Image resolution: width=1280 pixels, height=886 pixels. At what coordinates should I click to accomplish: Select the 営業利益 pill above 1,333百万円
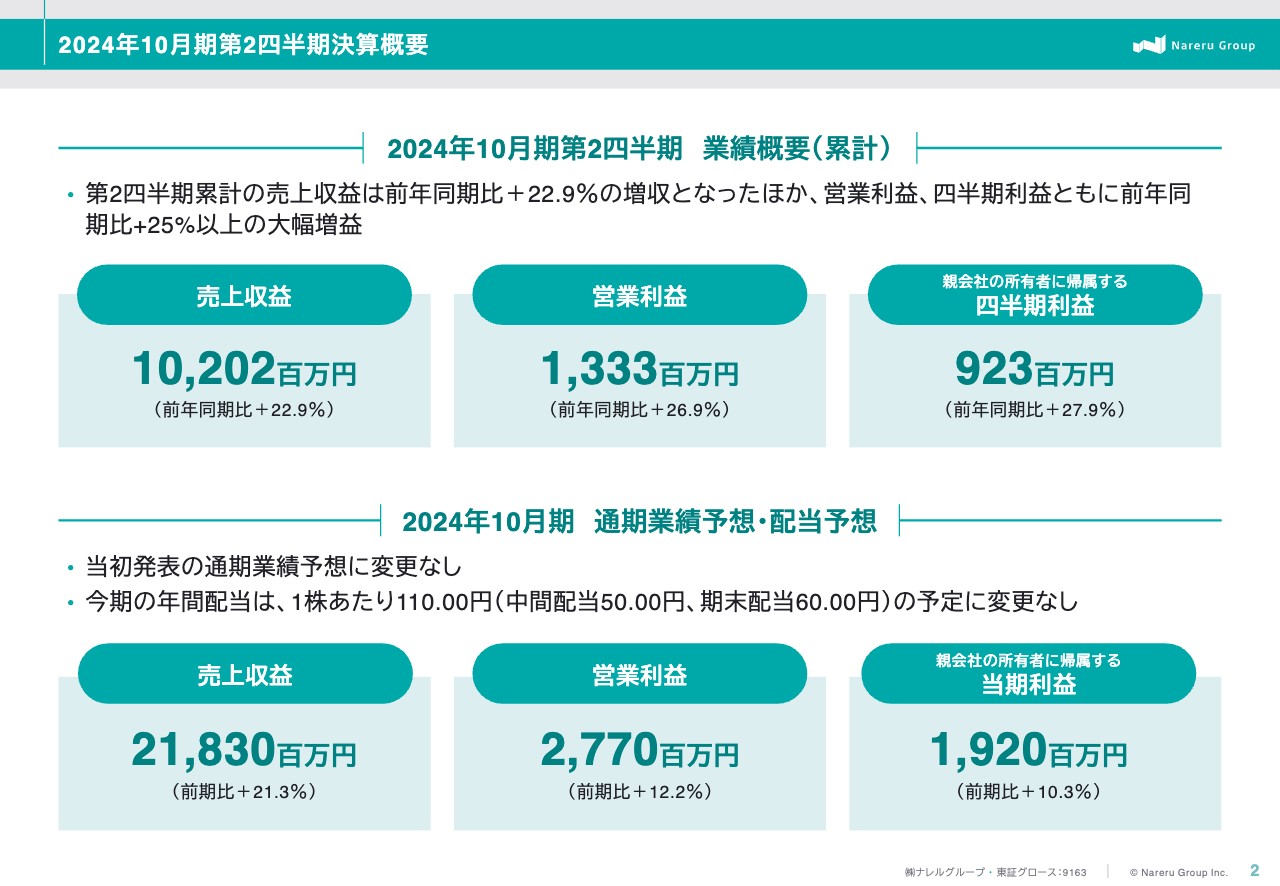click(x=639, y=296)
